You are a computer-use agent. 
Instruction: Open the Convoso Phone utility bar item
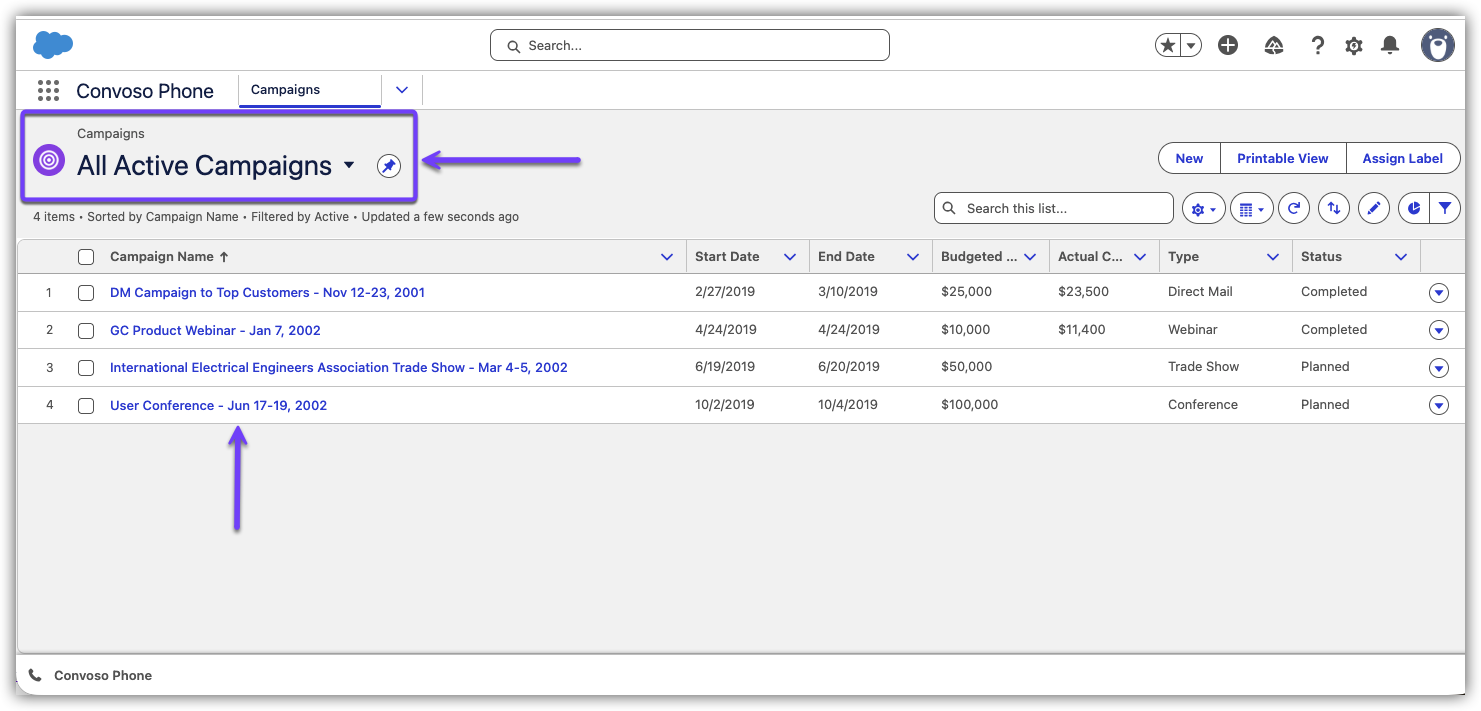pos(91,676)
